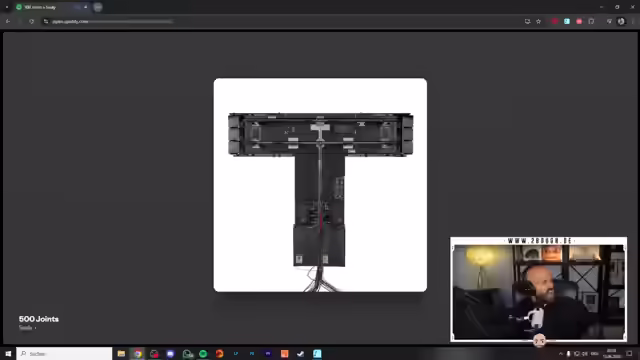Bookmark this page with star icon
640x360 pixels.
click(538, 21)
